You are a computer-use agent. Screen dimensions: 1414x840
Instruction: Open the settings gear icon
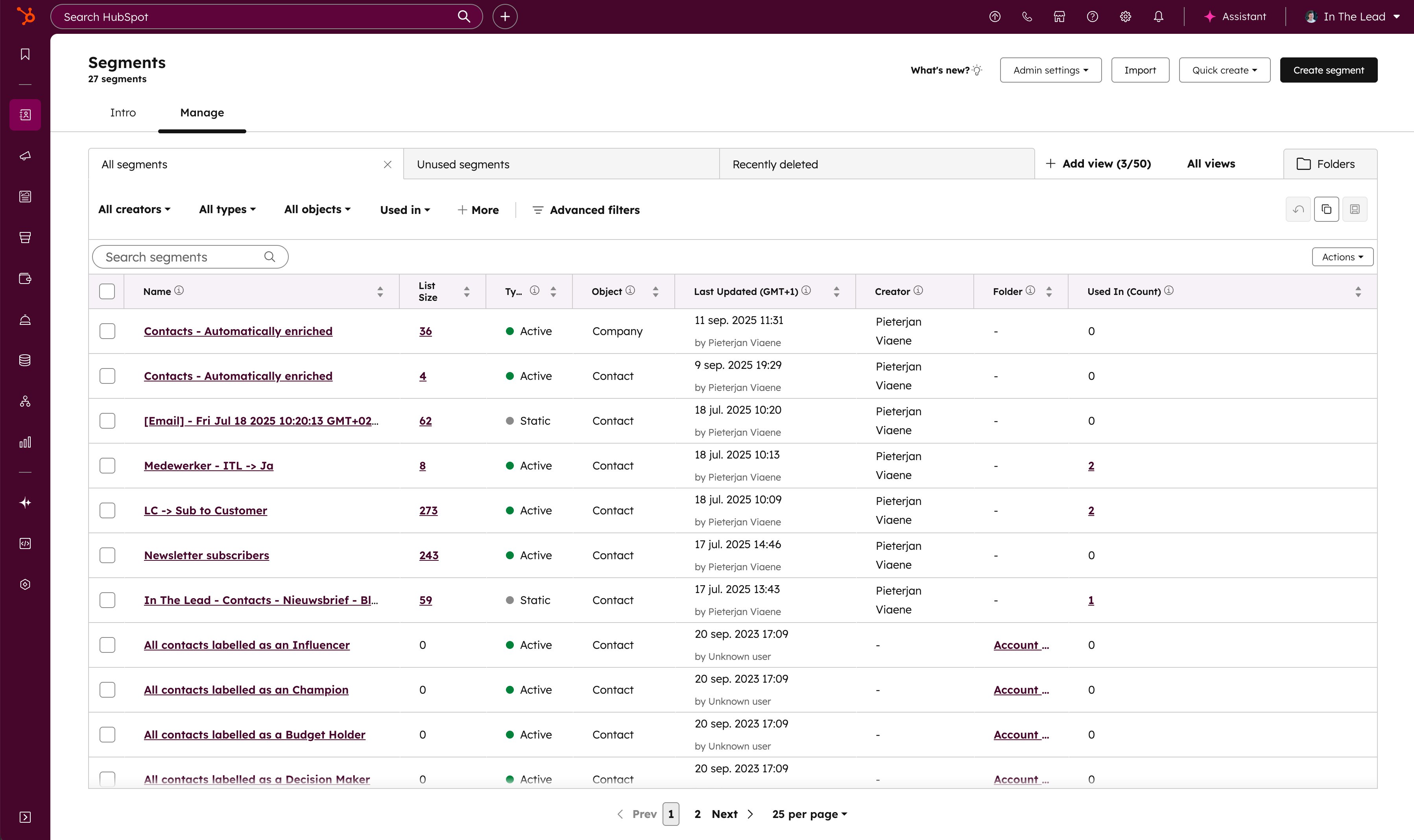pos(1125,17)
